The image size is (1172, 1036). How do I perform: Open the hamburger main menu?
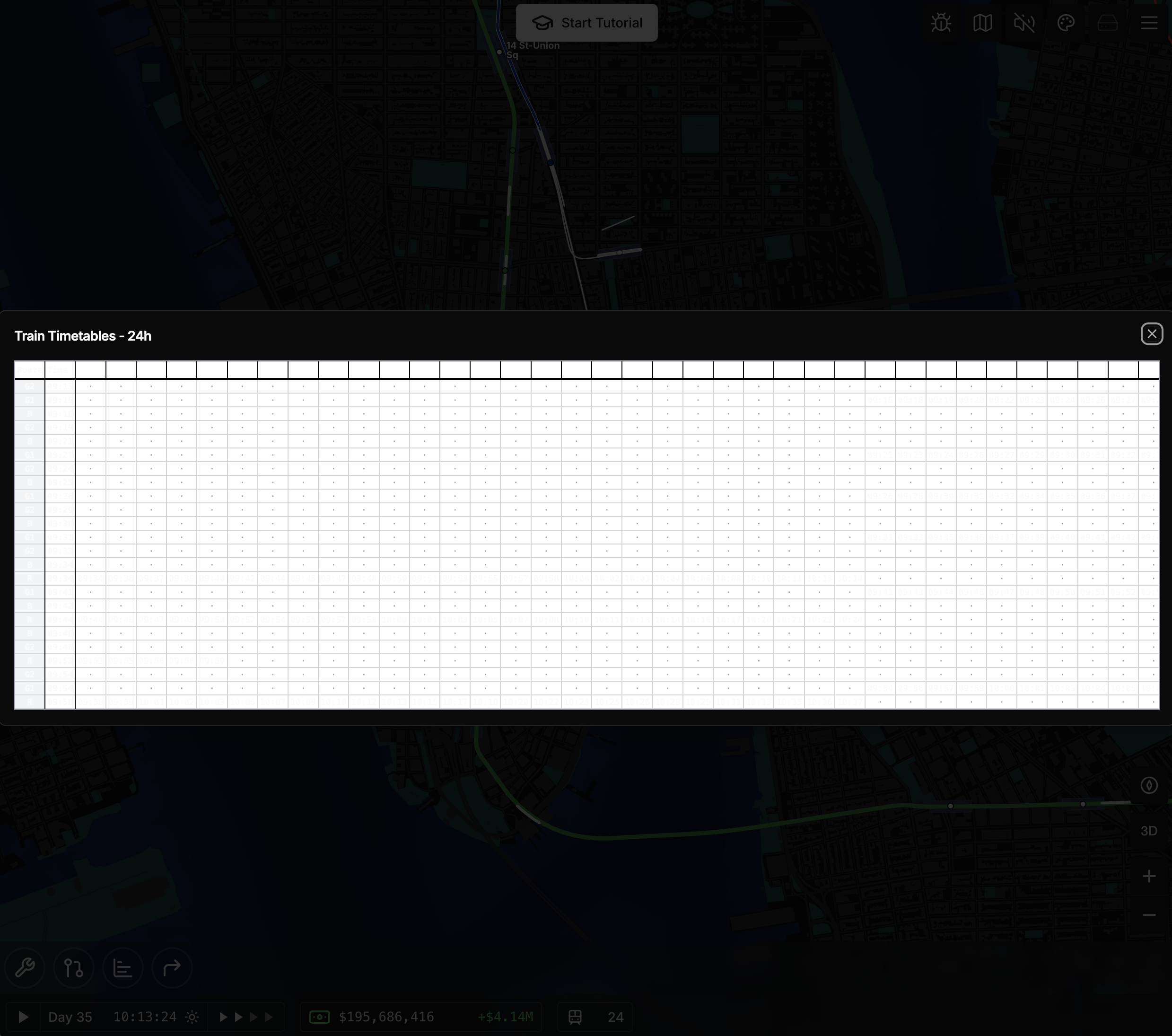coord(1149,23)
